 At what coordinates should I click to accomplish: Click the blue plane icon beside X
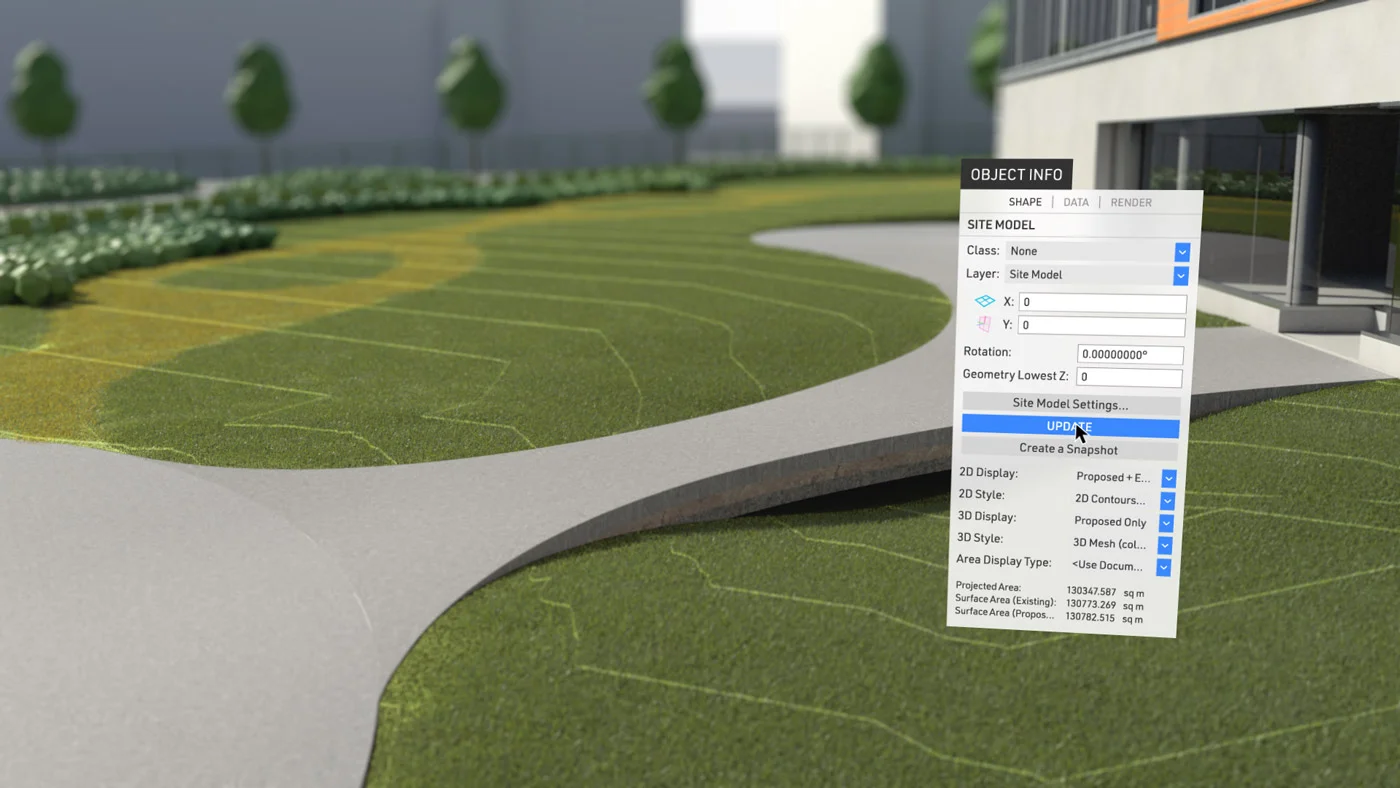point(985,301)
